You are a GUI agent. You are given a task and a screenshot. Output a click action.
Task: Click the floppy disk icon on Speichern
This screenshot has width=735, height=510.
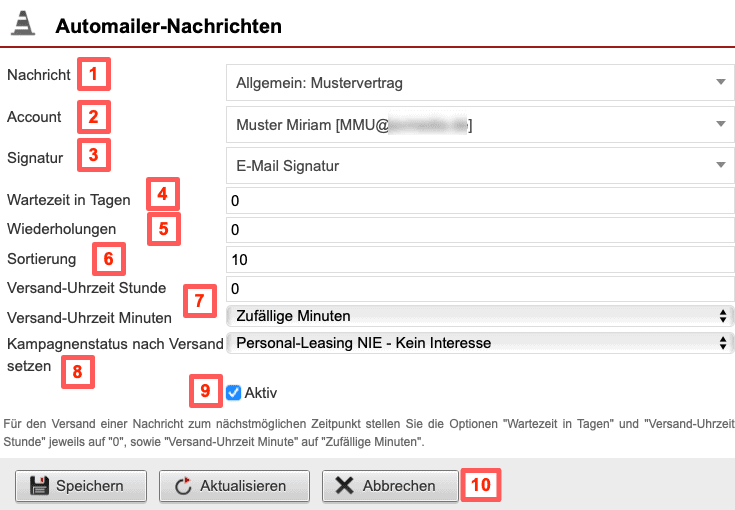(x=40, y=486)
